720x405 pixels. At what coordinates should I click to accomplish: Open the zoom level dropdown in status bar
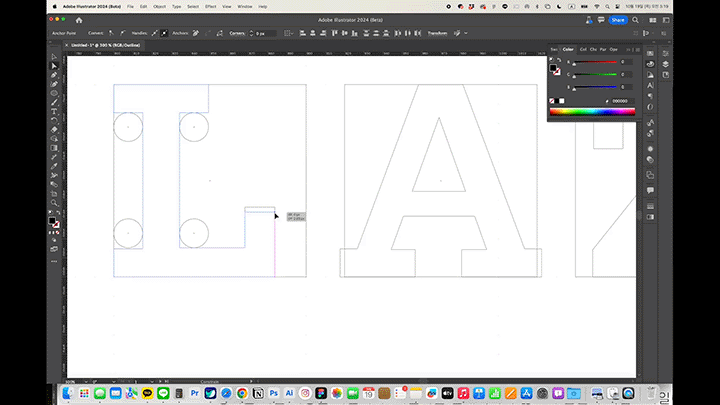point(85,382)
